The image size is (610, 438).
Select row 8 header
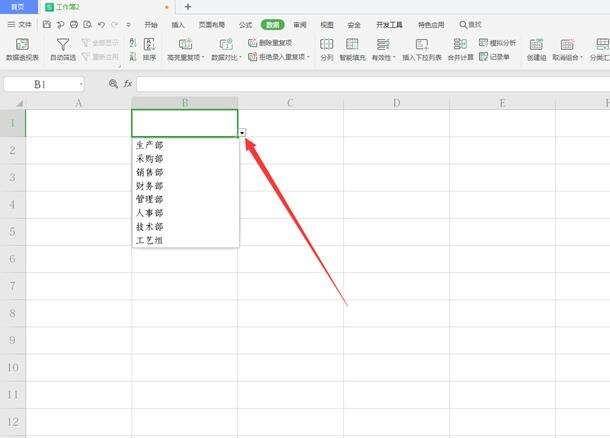(12, 313)
